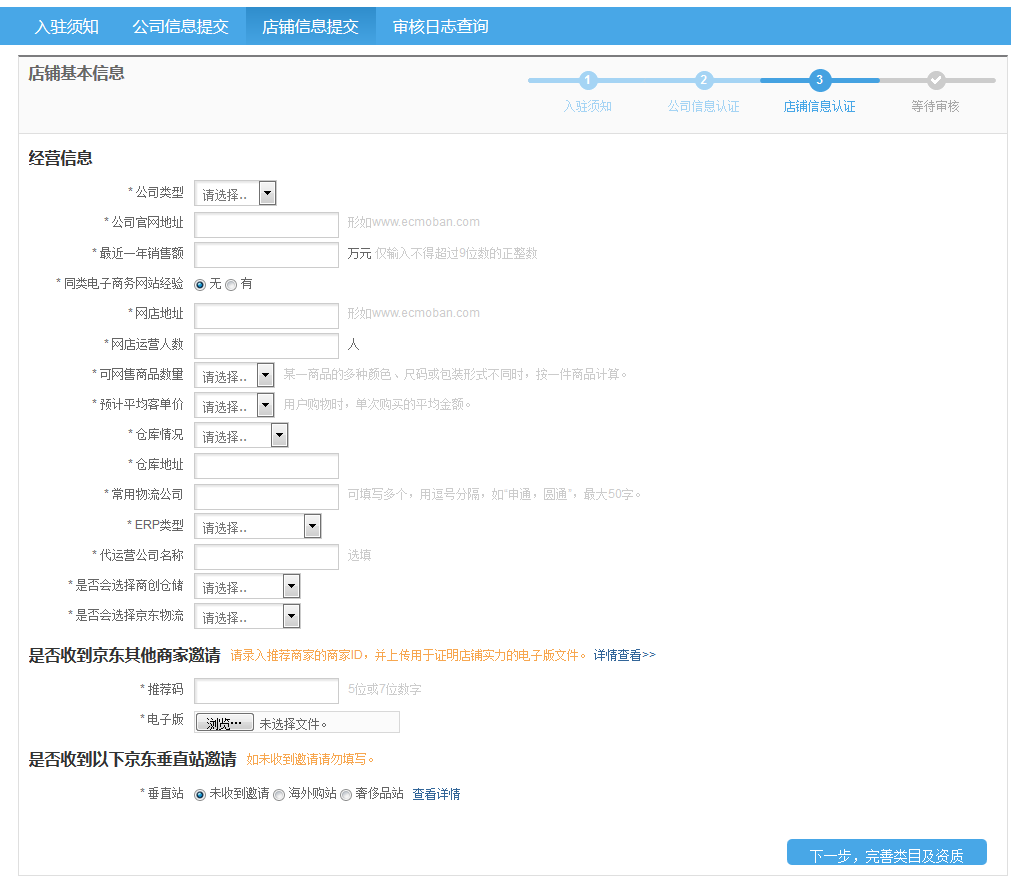
Task: Select 海外购站 vertical site option
Action: point(279,795)
